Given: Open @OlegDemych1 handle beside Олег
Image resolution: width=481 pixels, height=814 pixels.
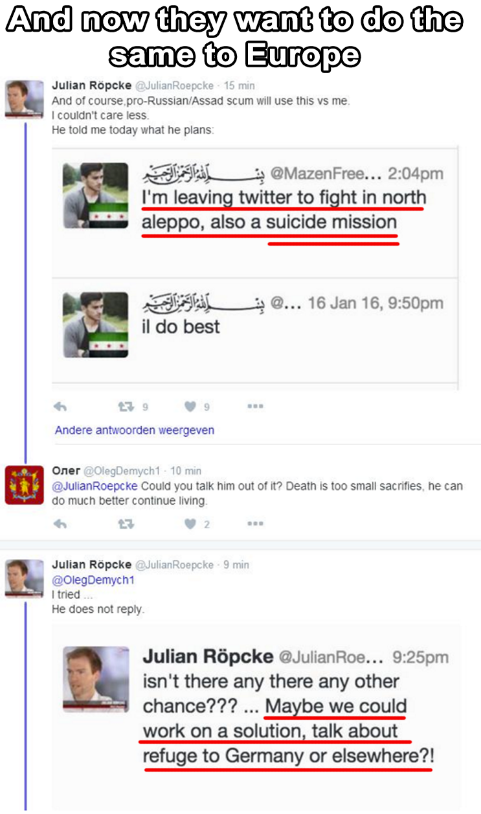Looking at the screenshot, I should [x=122, y=471].
